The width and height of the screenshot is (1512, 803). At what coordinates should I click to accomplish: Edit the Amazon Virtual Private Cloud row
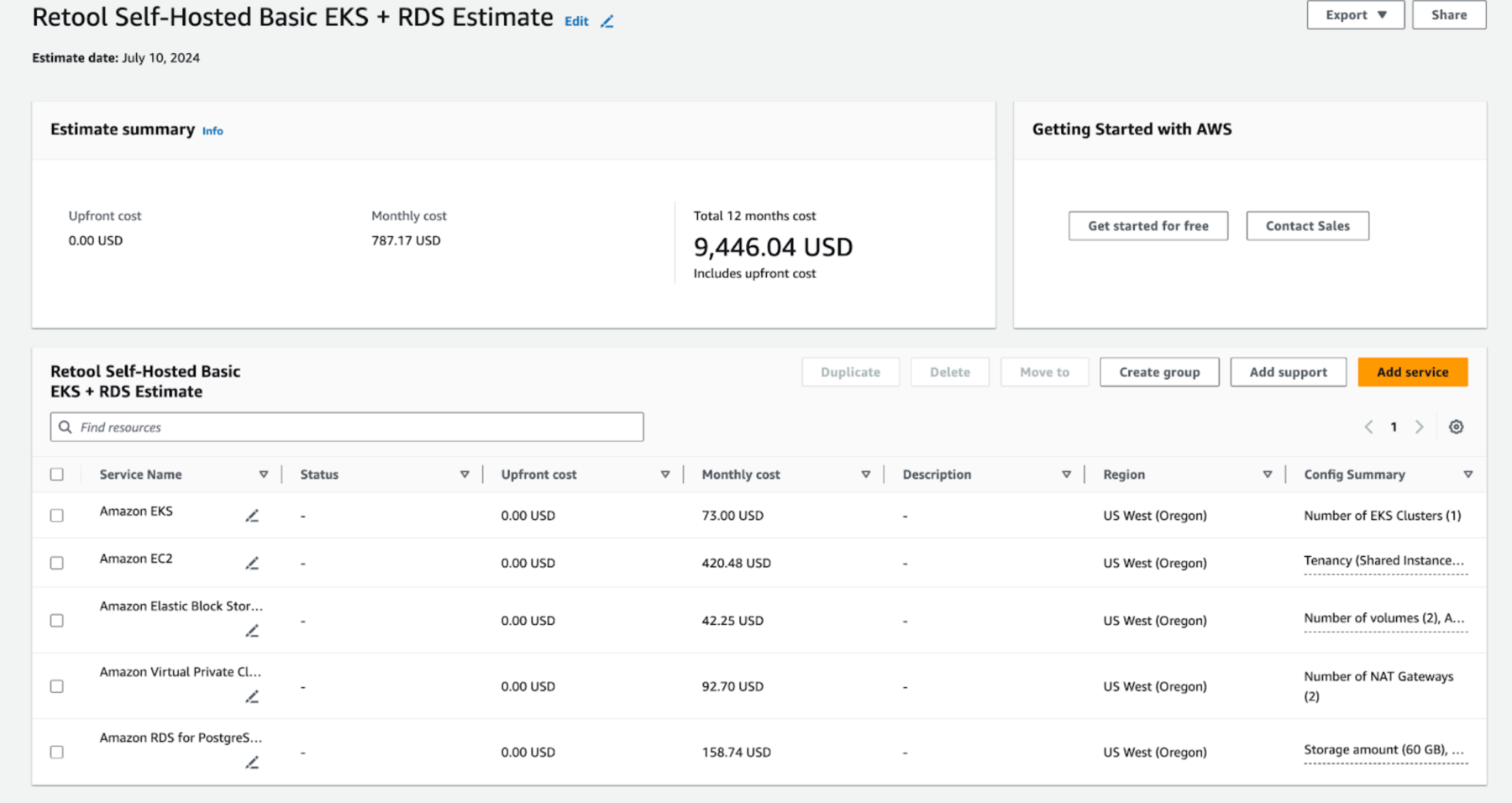pyautogui.click(x=252, y=696)
